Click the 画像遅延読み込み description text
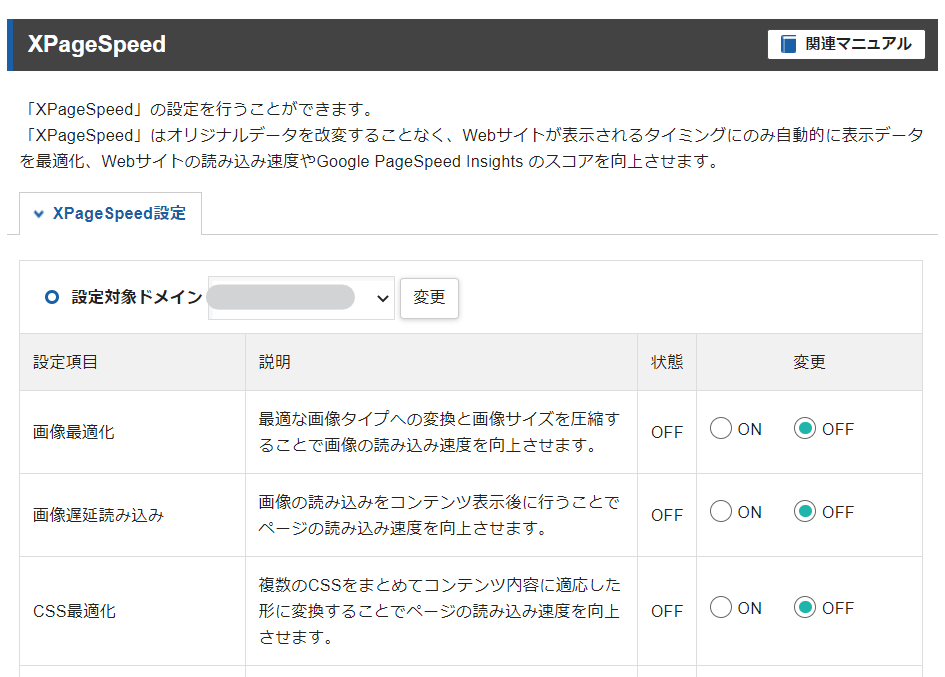The height and width of the screenshot is (677, 945). [439, 515]
